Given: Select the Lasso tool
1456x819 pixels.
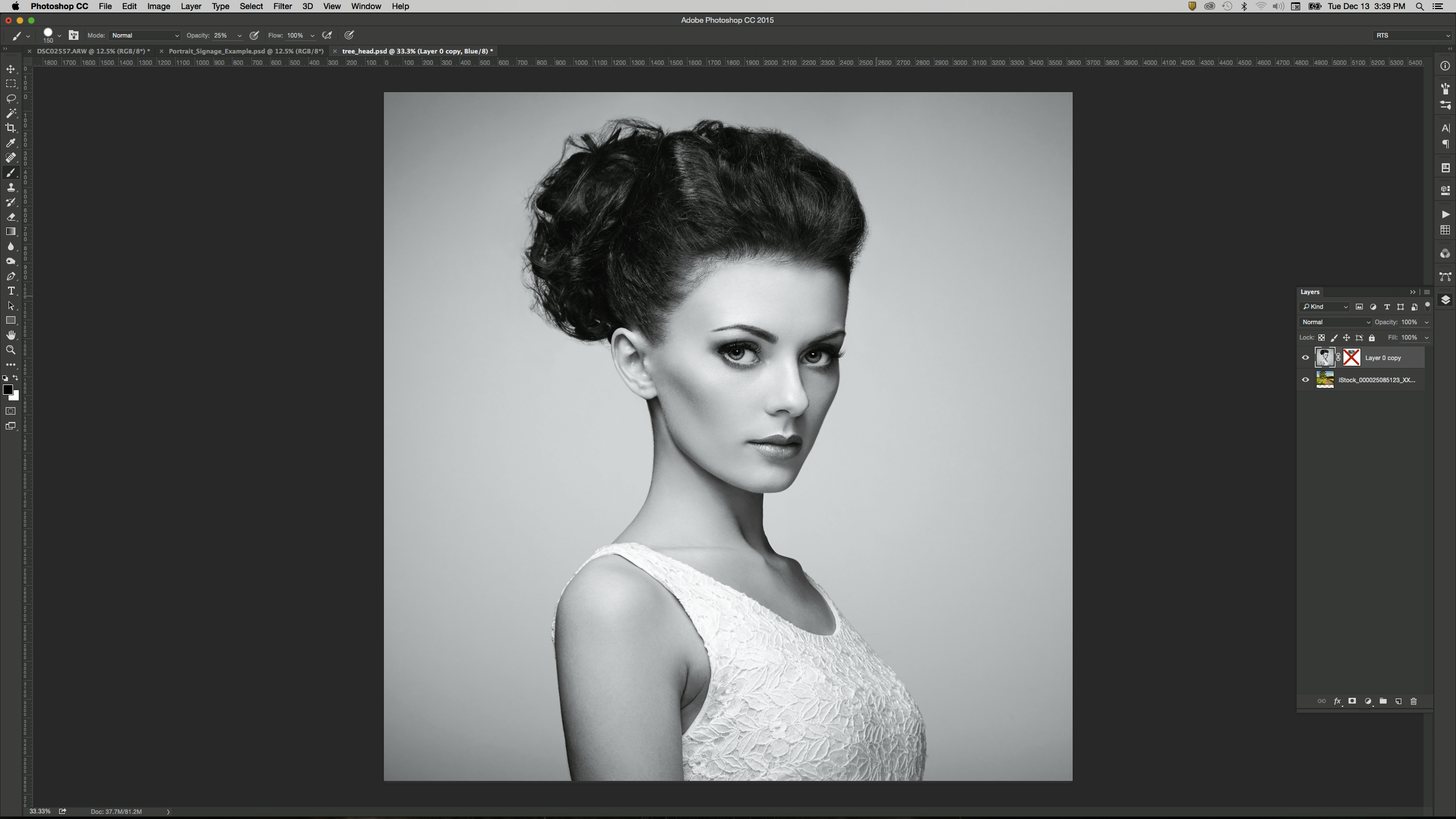Looking at the screenshot, I should 11,98.
